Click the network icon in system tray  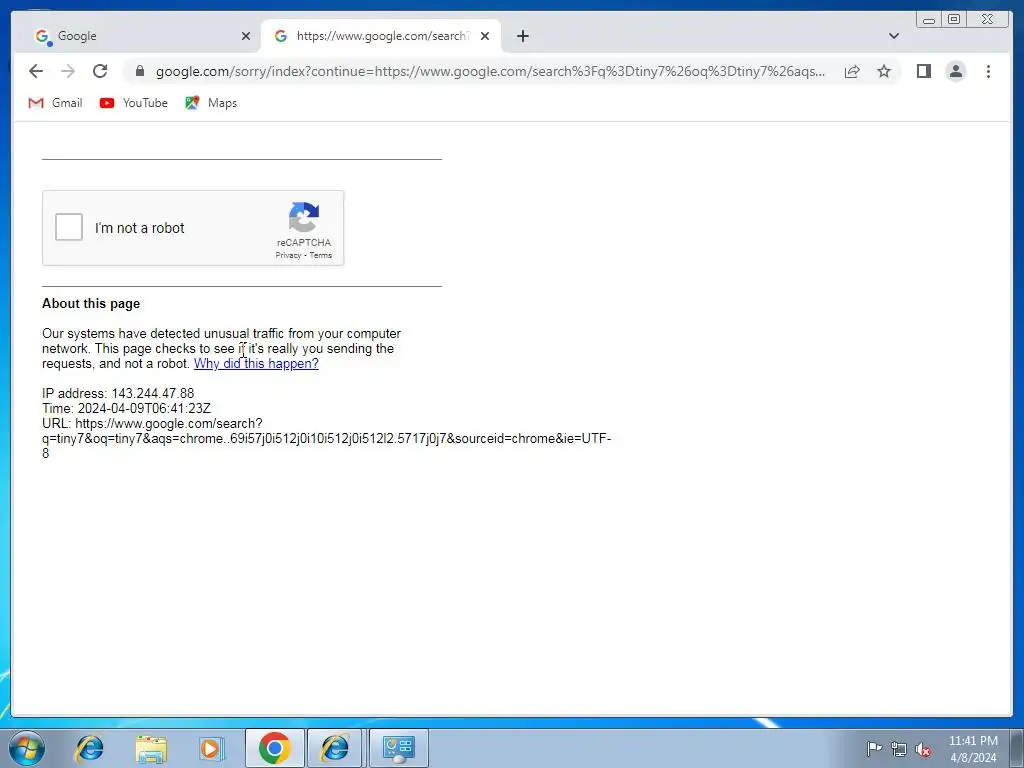click(899, 748)
